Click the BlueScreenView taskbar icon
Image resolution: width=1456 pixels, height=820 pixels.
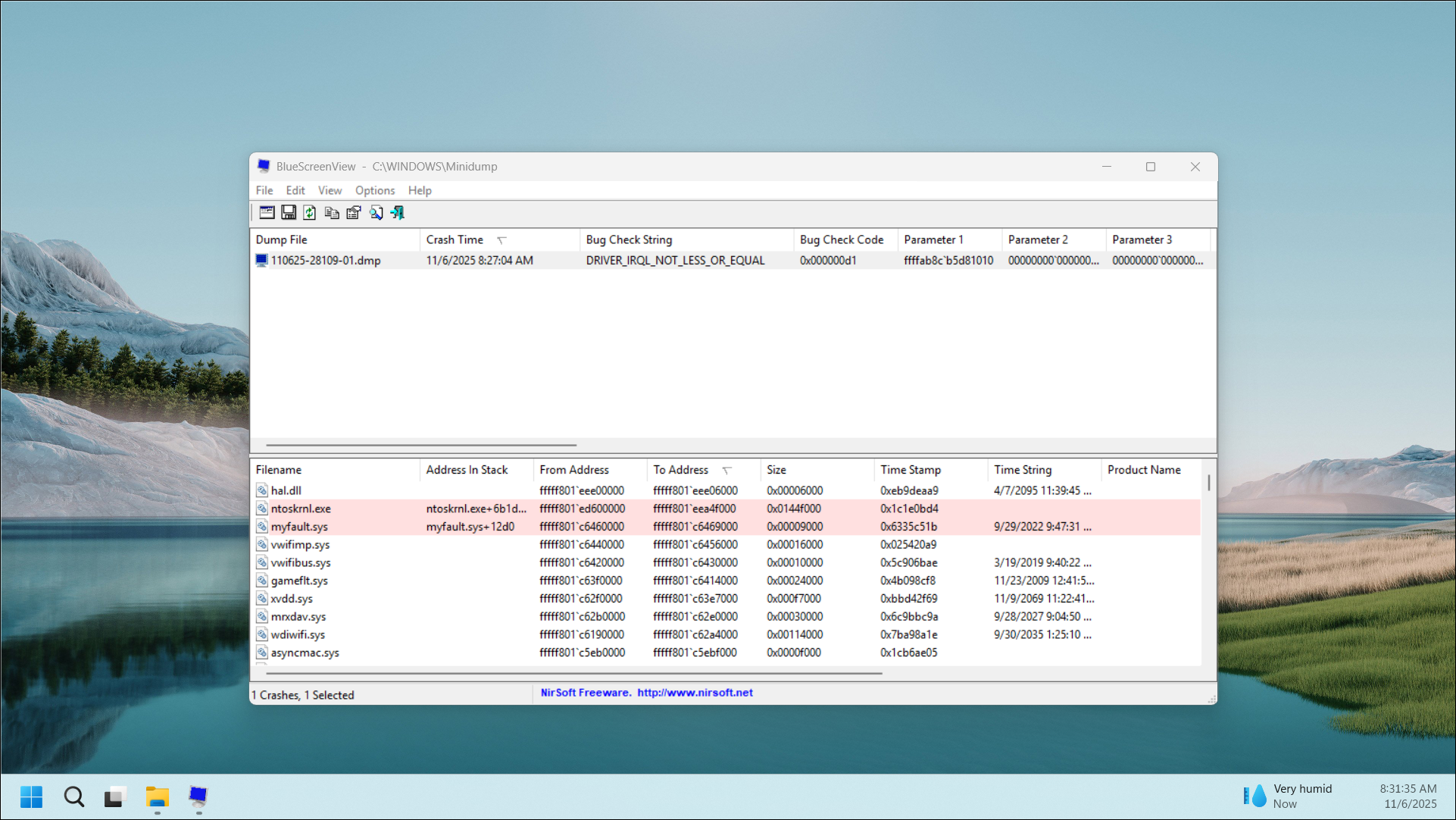coord(198,797)
